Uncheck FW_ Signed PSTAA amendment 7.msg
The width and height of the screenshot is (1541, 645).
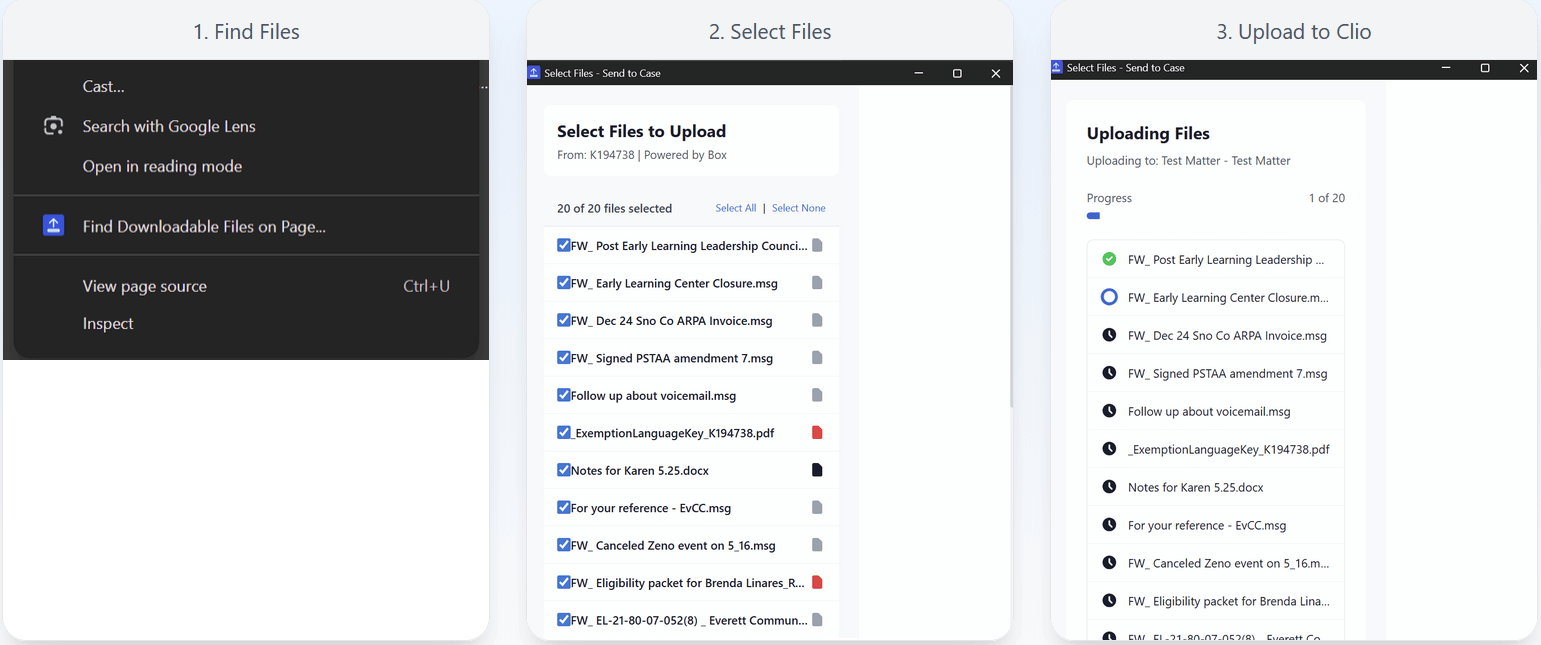(x=563, y=358)
